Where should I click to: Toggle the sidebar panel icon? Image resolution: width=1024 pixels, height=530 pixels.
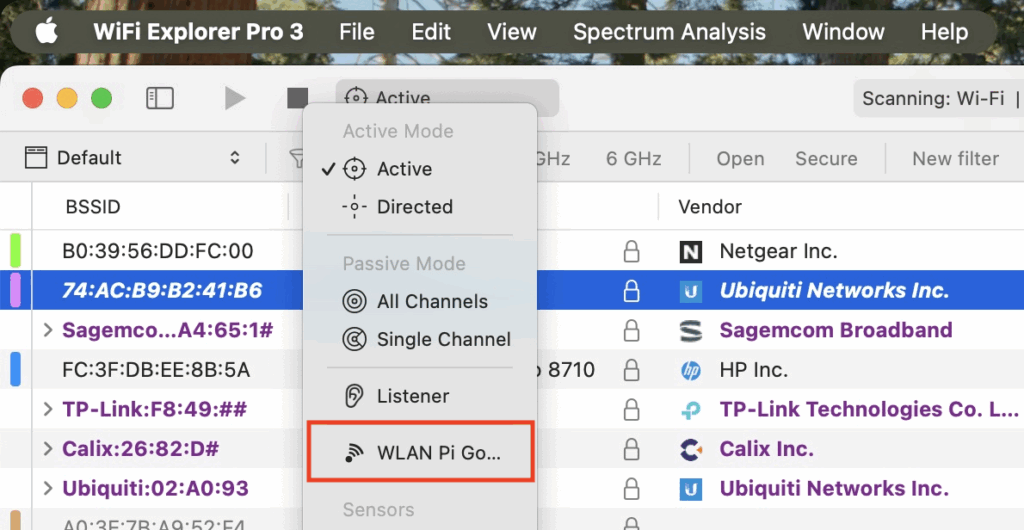tap(159, 99)
